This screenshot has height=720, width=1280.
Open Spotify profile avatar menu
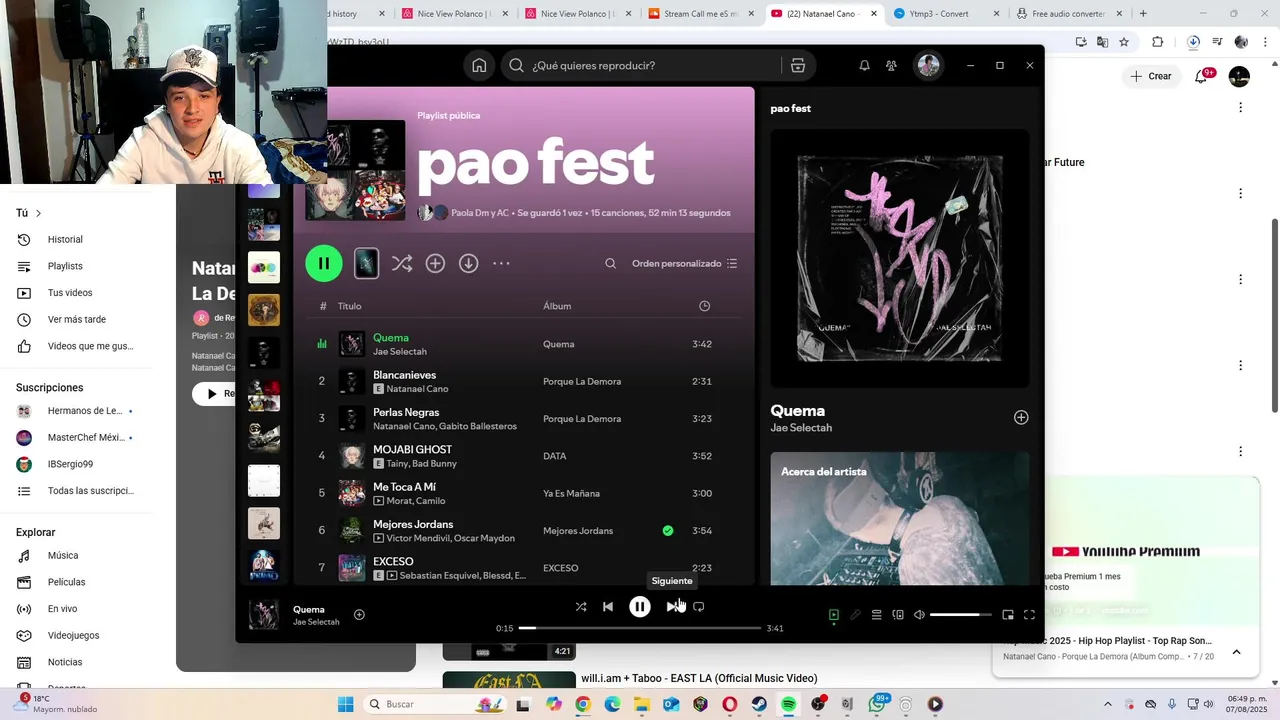coord(928,66)
